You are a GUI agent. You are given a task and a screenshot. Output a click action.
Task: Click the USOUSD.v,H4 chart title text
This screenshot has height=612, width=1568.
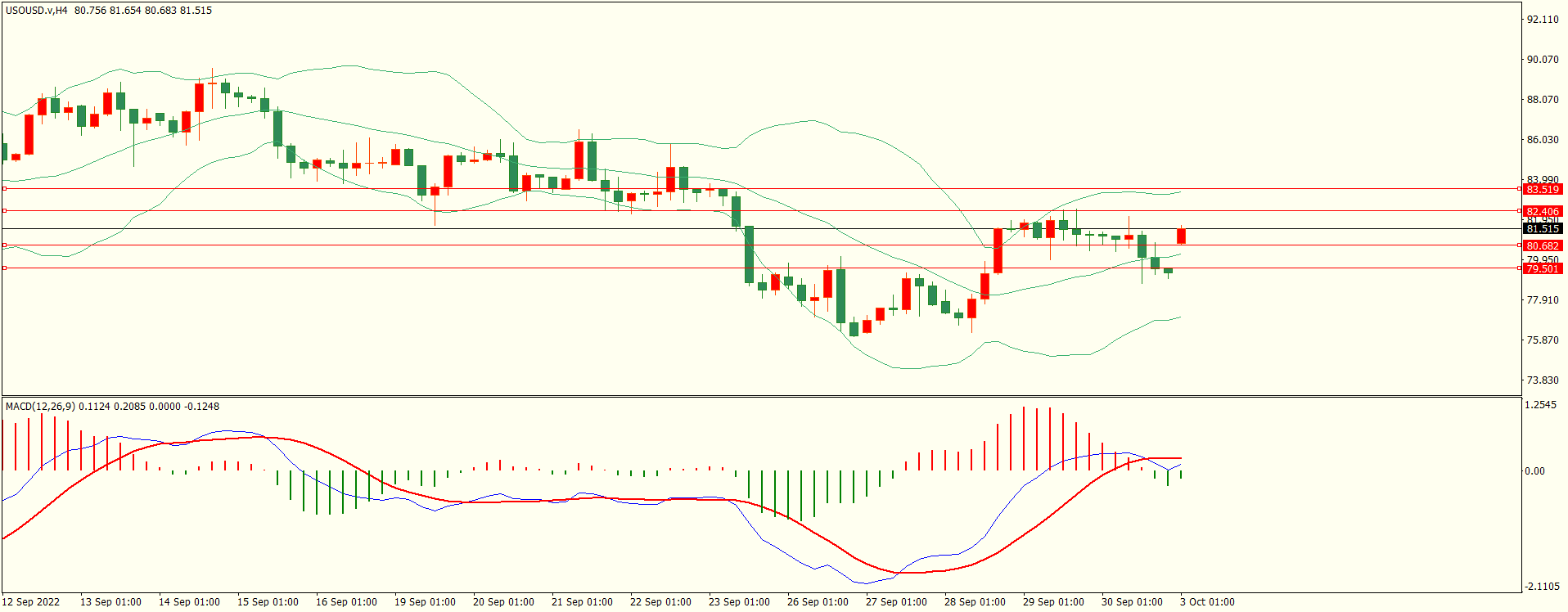tap(37, 11)
